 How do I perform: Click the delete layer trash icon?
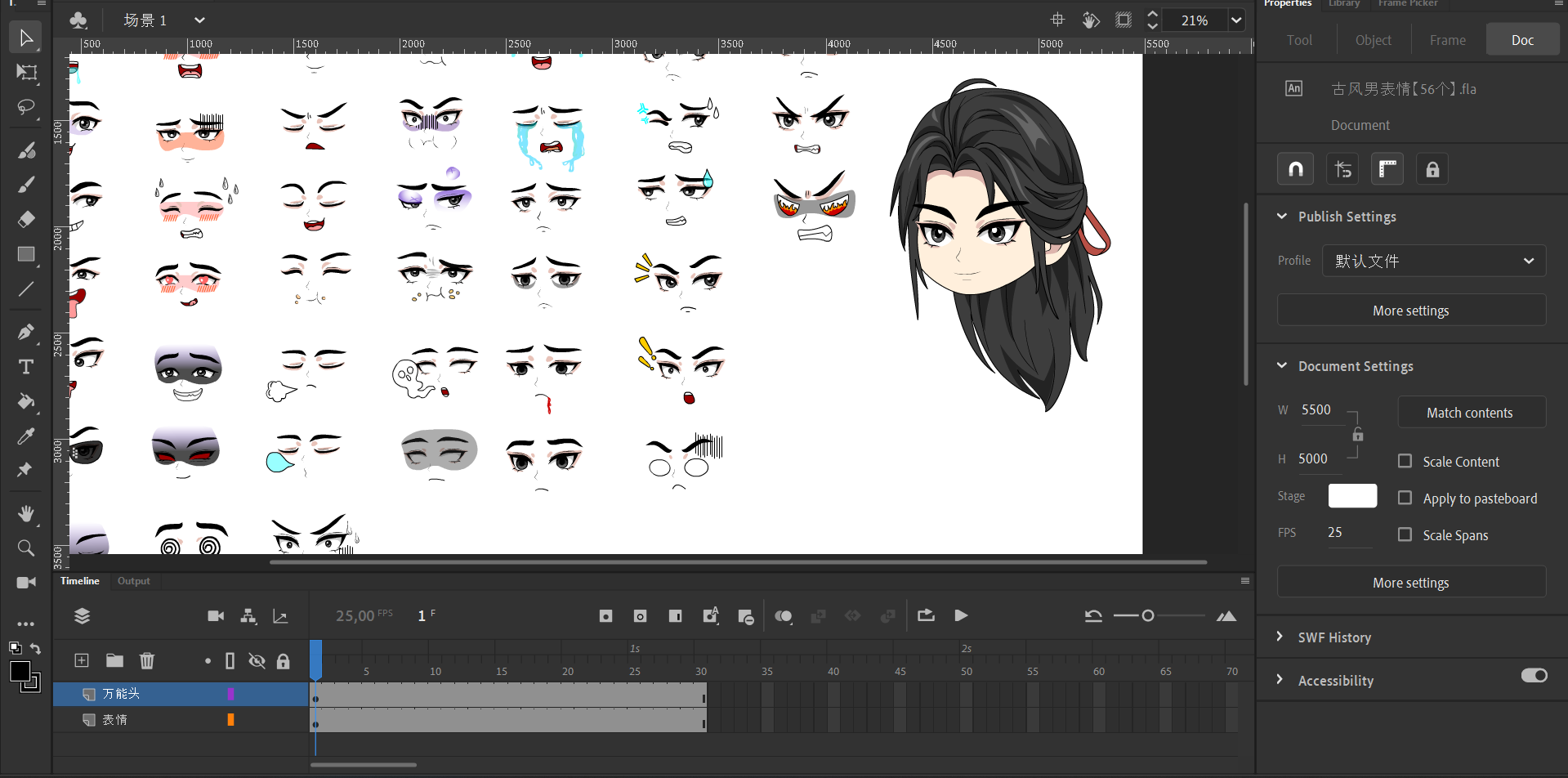(x=147, y=660)
